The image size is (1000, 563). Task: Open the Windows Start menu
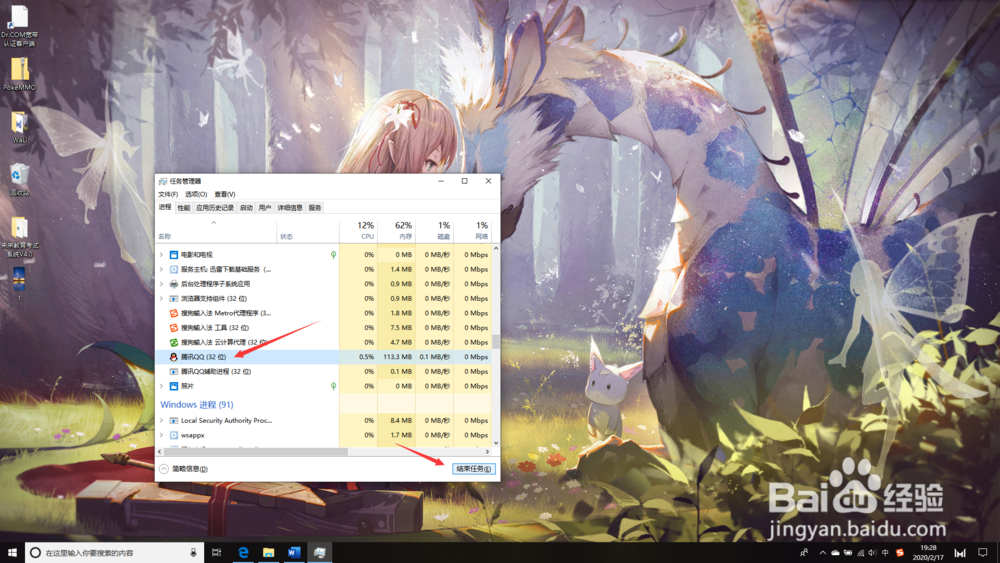[11, 553]
